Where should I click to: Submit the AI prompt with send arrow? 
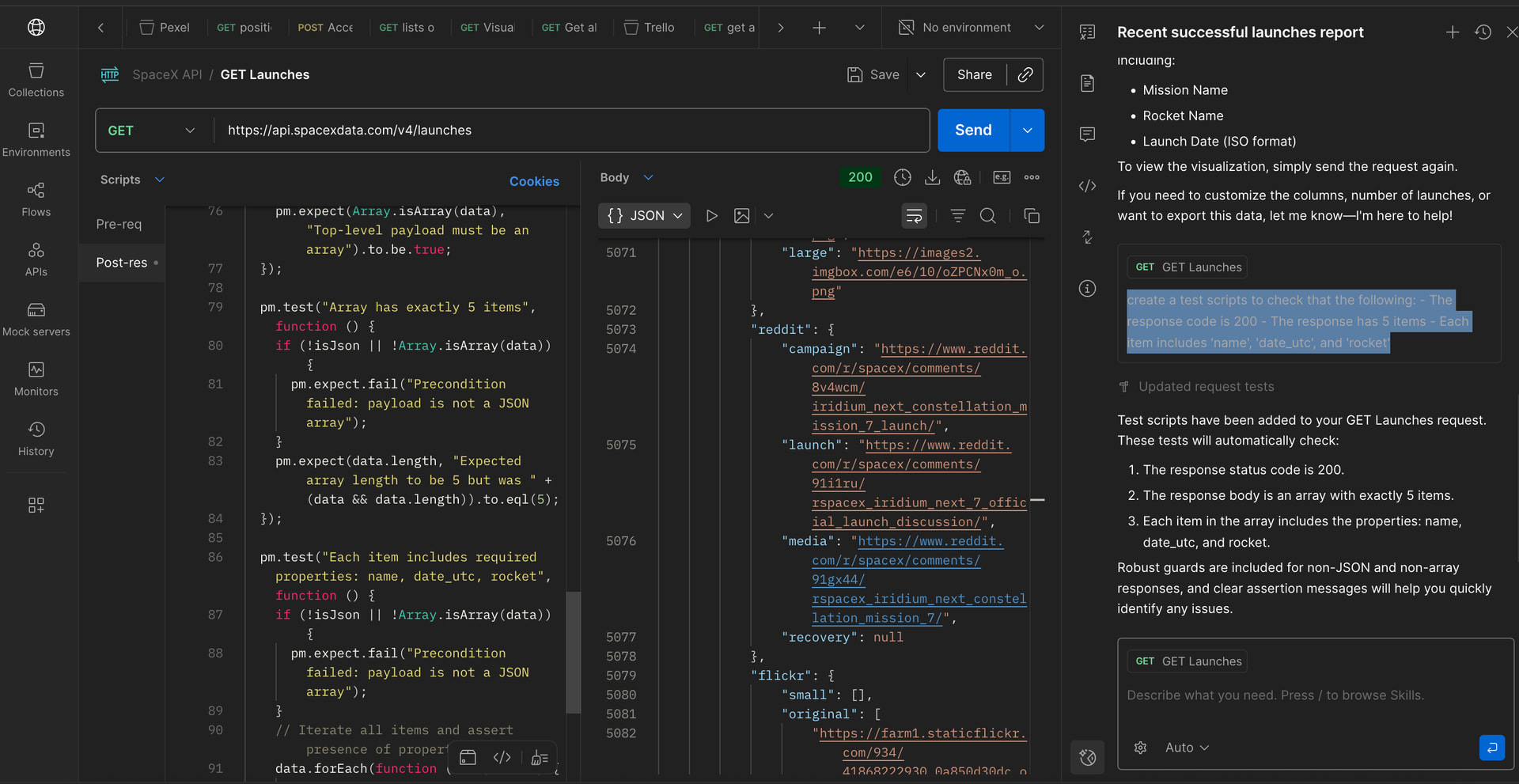[1491, 747]
